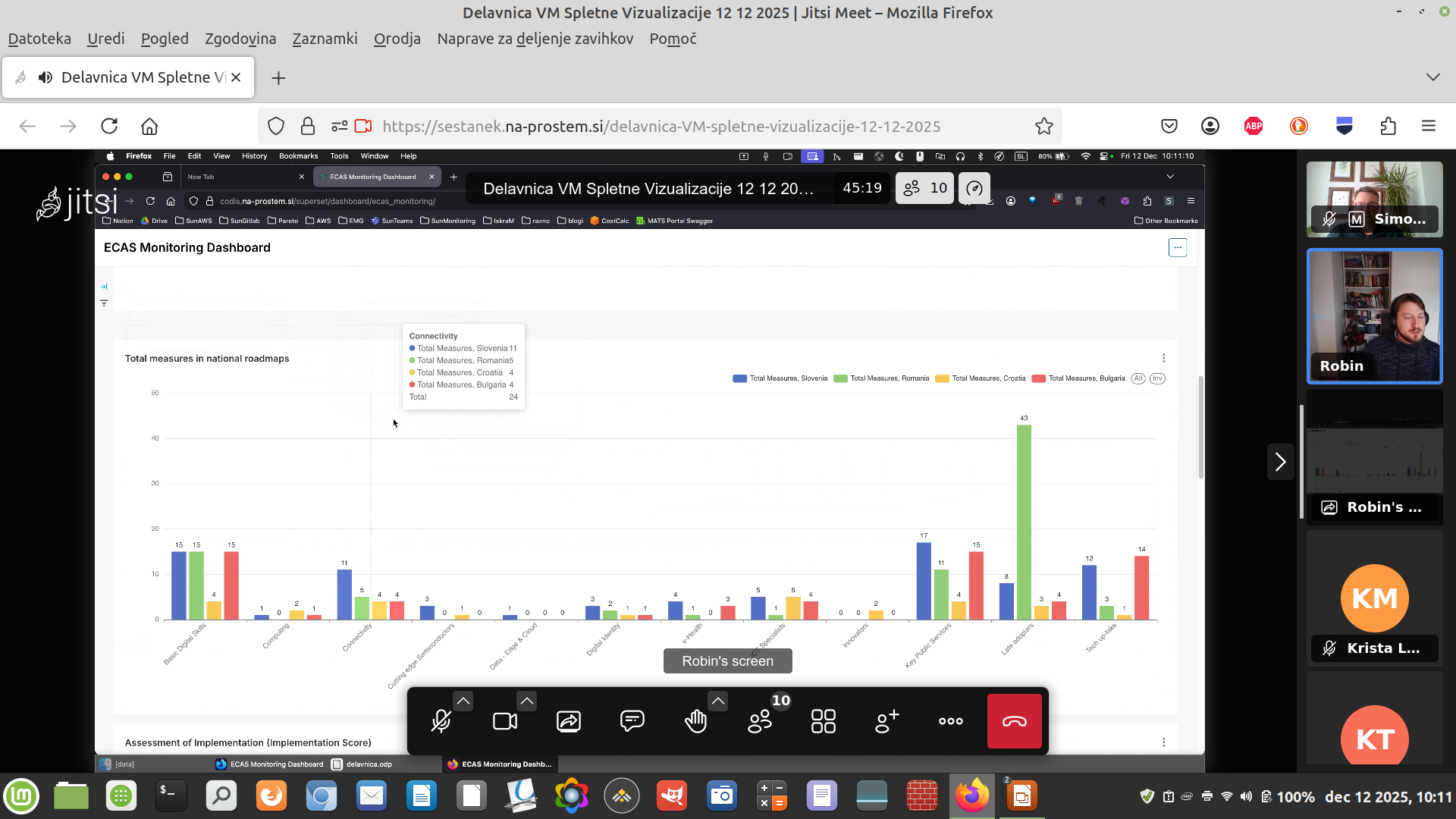1456x819 pixels.
Task: Open the Orodja menu
Action: 397,39
